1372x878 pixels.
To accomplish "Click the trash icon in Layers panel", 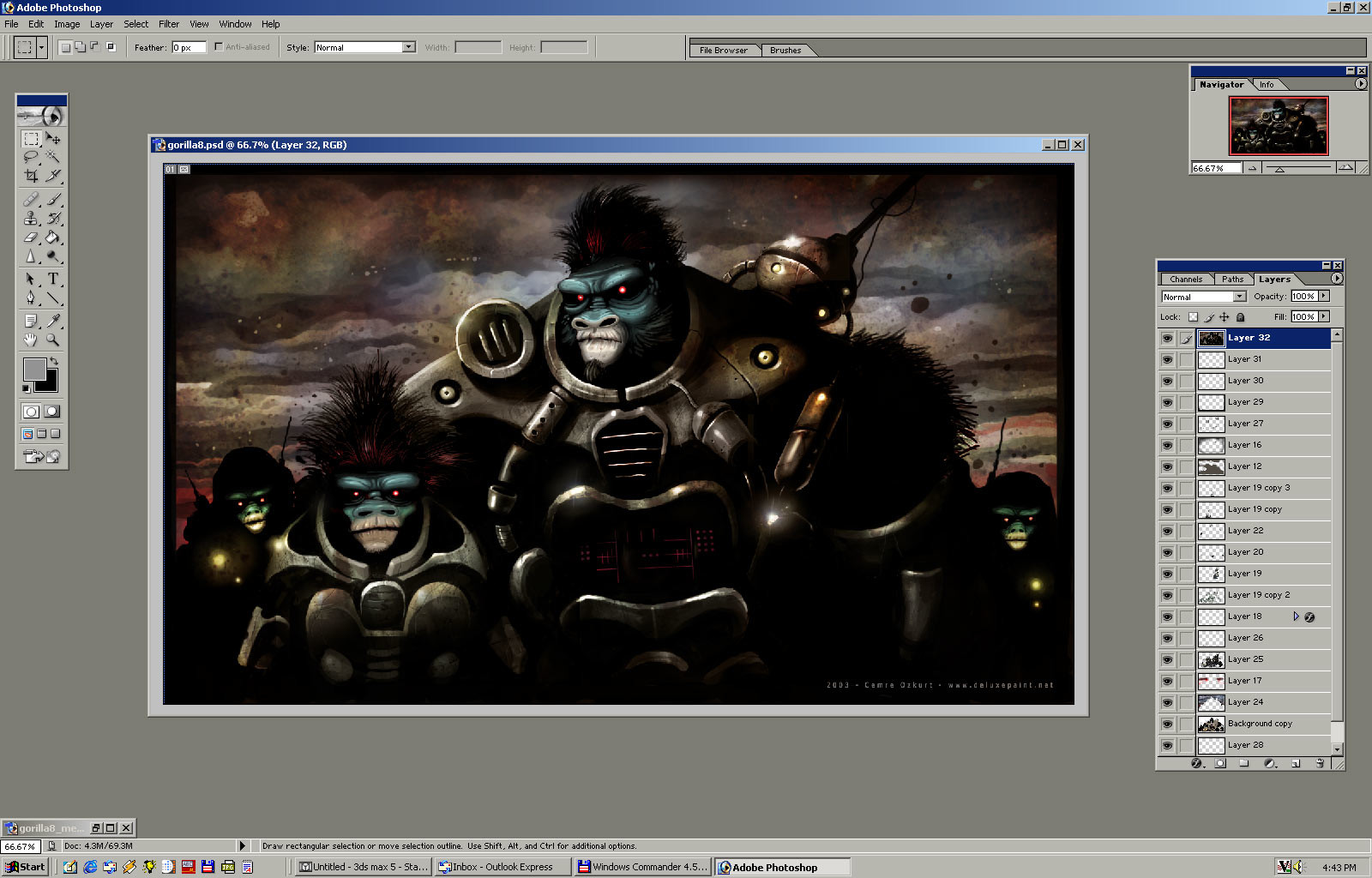I will 1320,763.
